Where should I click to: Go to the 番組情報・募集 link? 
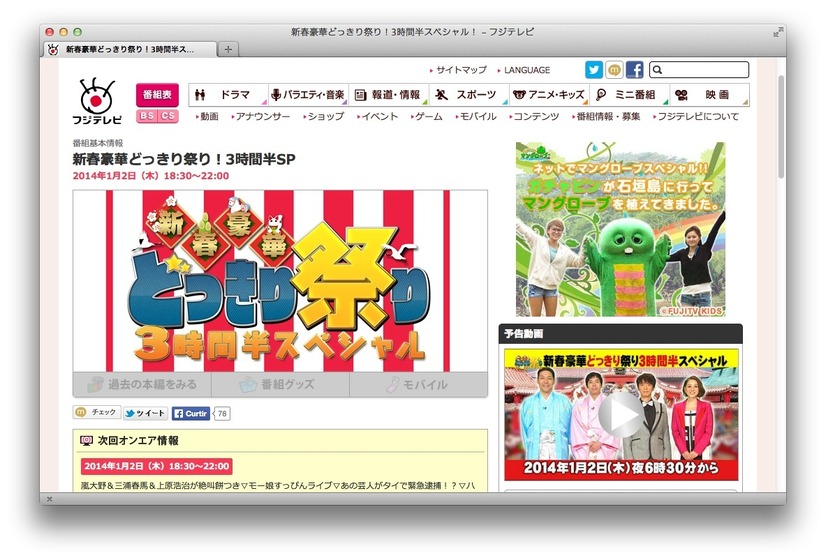[606, 116]
